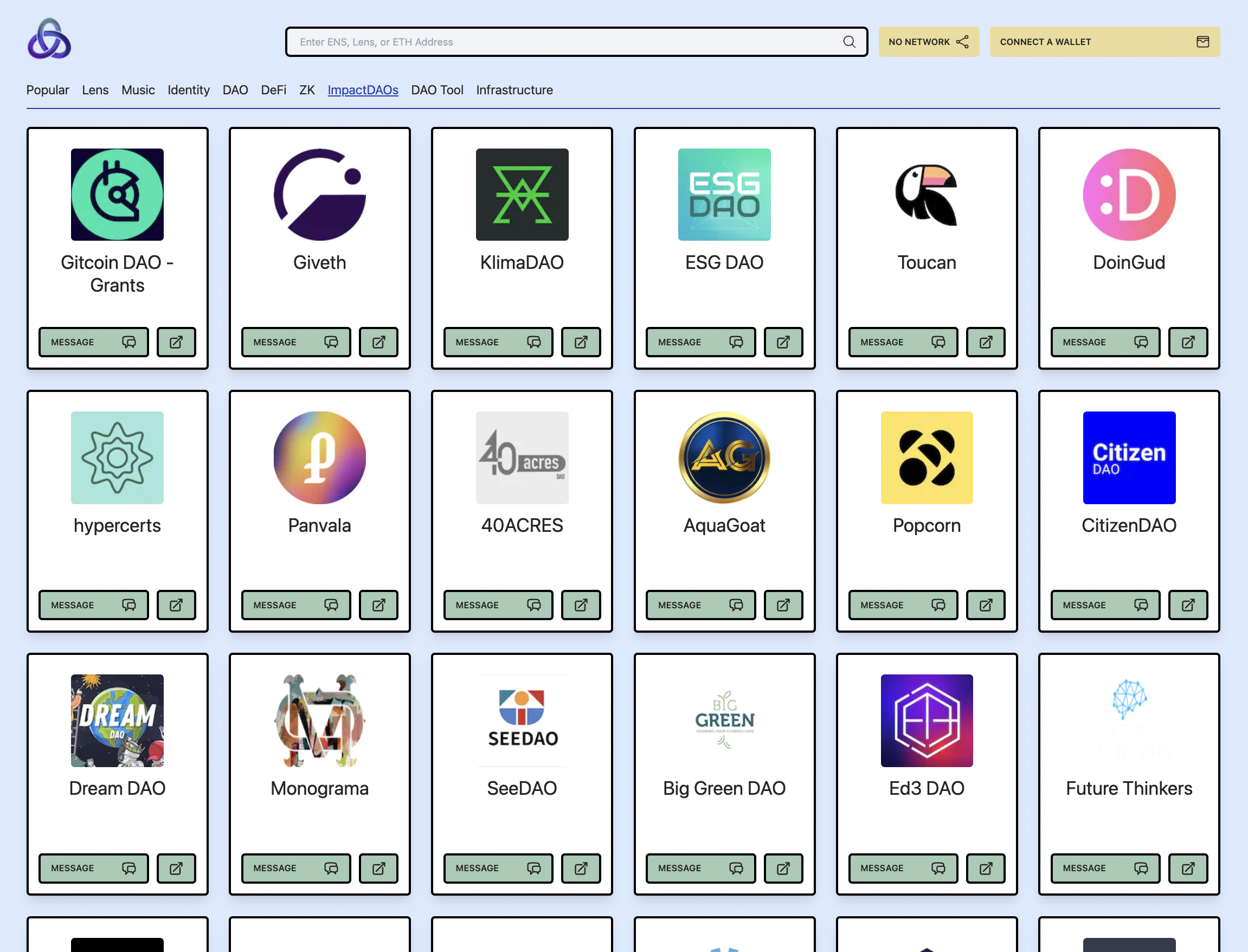Screen dimensions: 1248x952
Task: Open external link for DoinGud card
Action: click(x=1188, y=342)
